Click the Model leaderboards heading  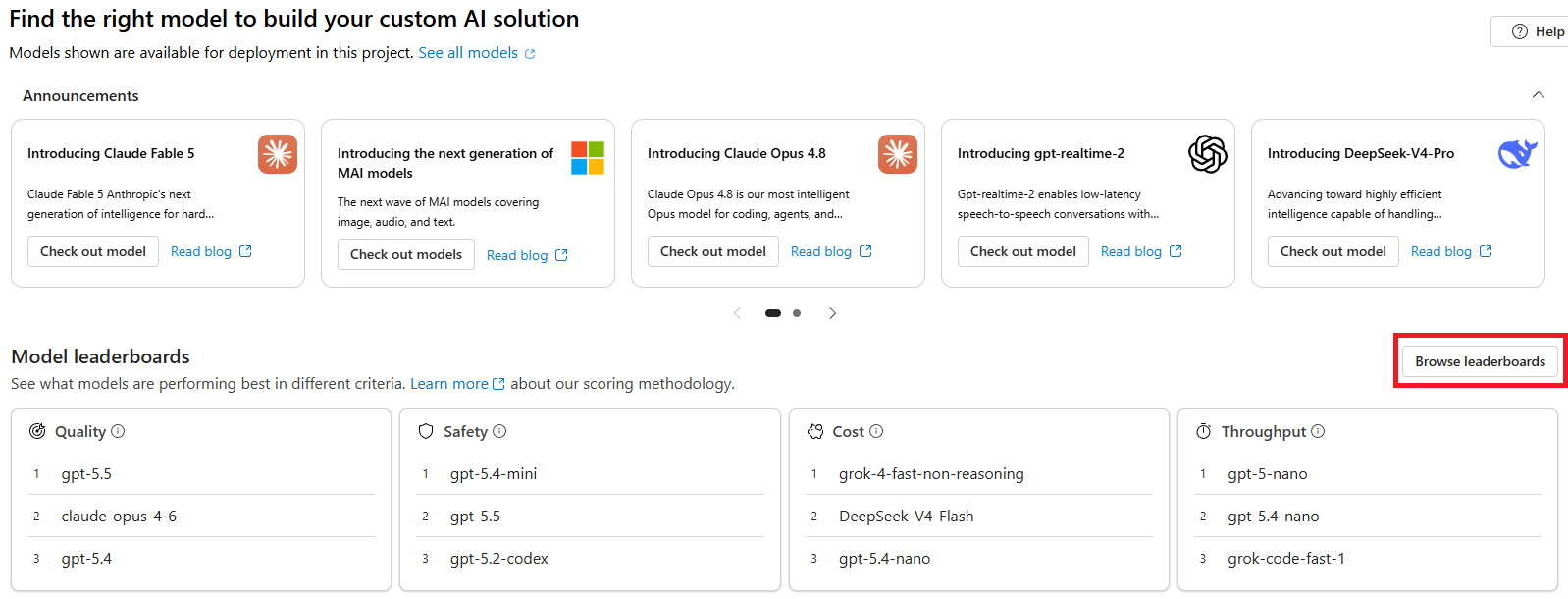(x=100, y=356)
